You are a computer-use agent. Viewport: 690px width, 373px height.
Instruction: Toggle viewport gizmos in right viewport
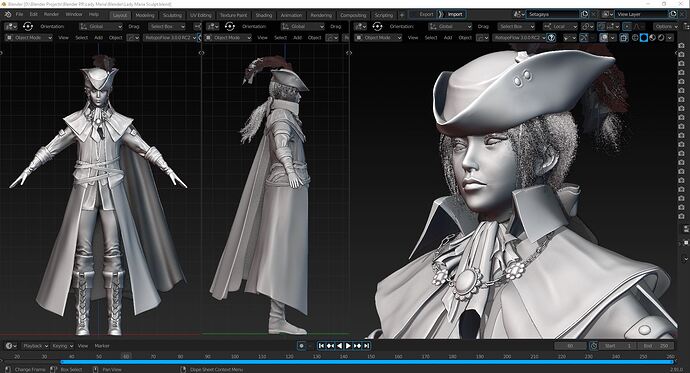584,38
